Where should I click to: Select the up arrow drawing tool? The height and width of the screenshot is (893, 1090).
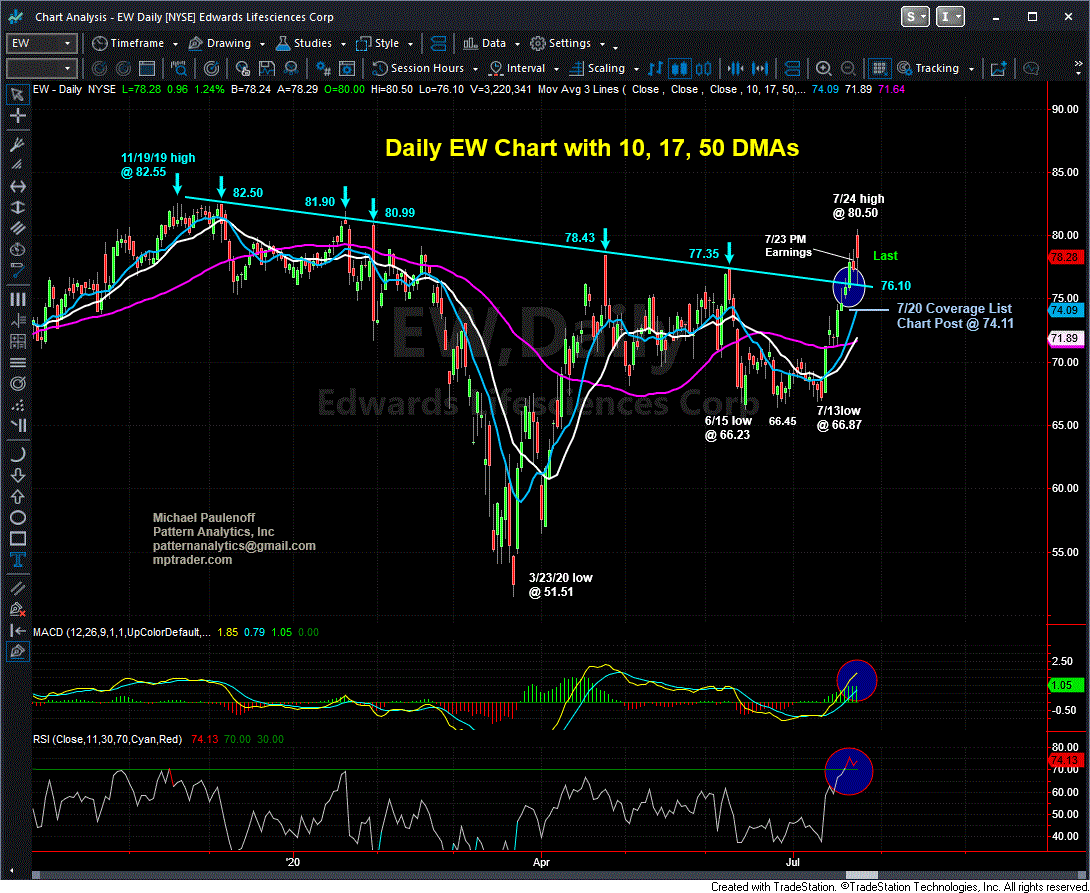17,496
